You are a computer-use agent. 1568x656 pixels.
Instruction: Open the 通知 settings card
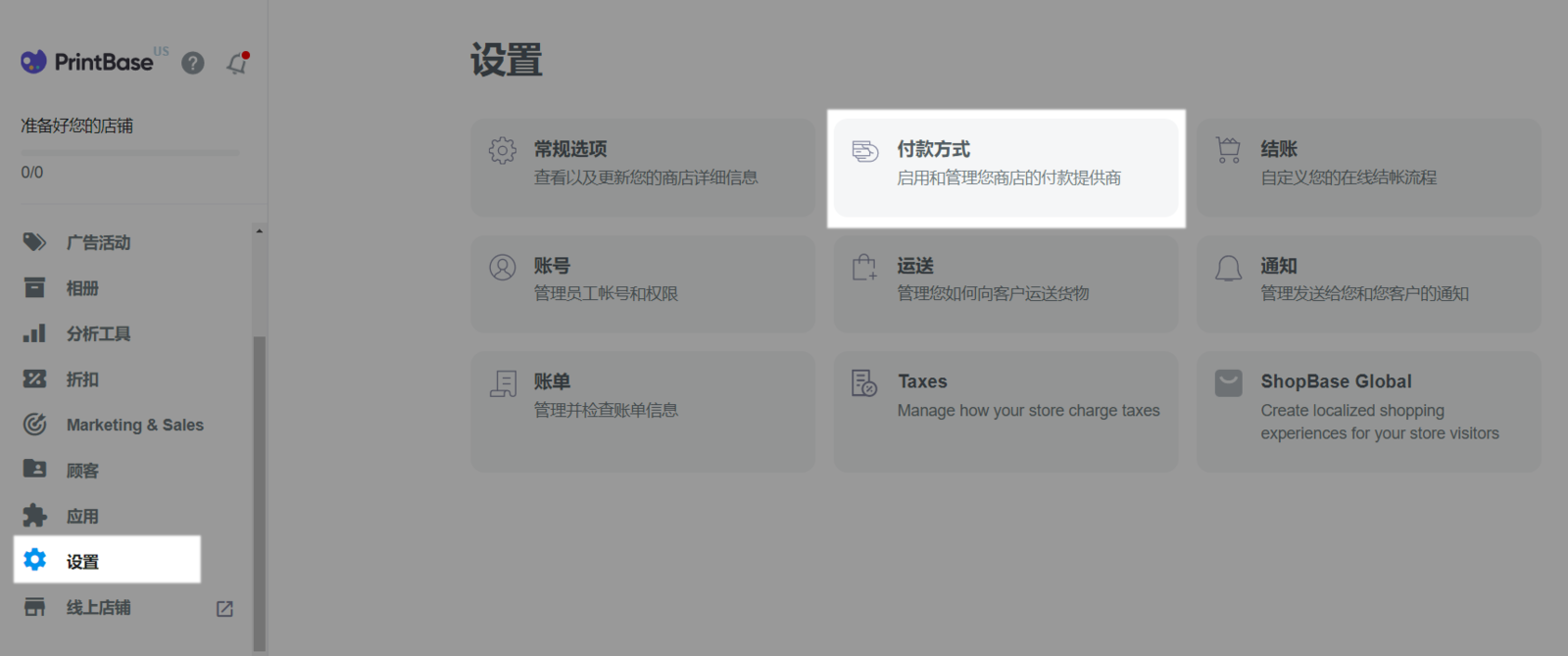[x=1369, y=283]
